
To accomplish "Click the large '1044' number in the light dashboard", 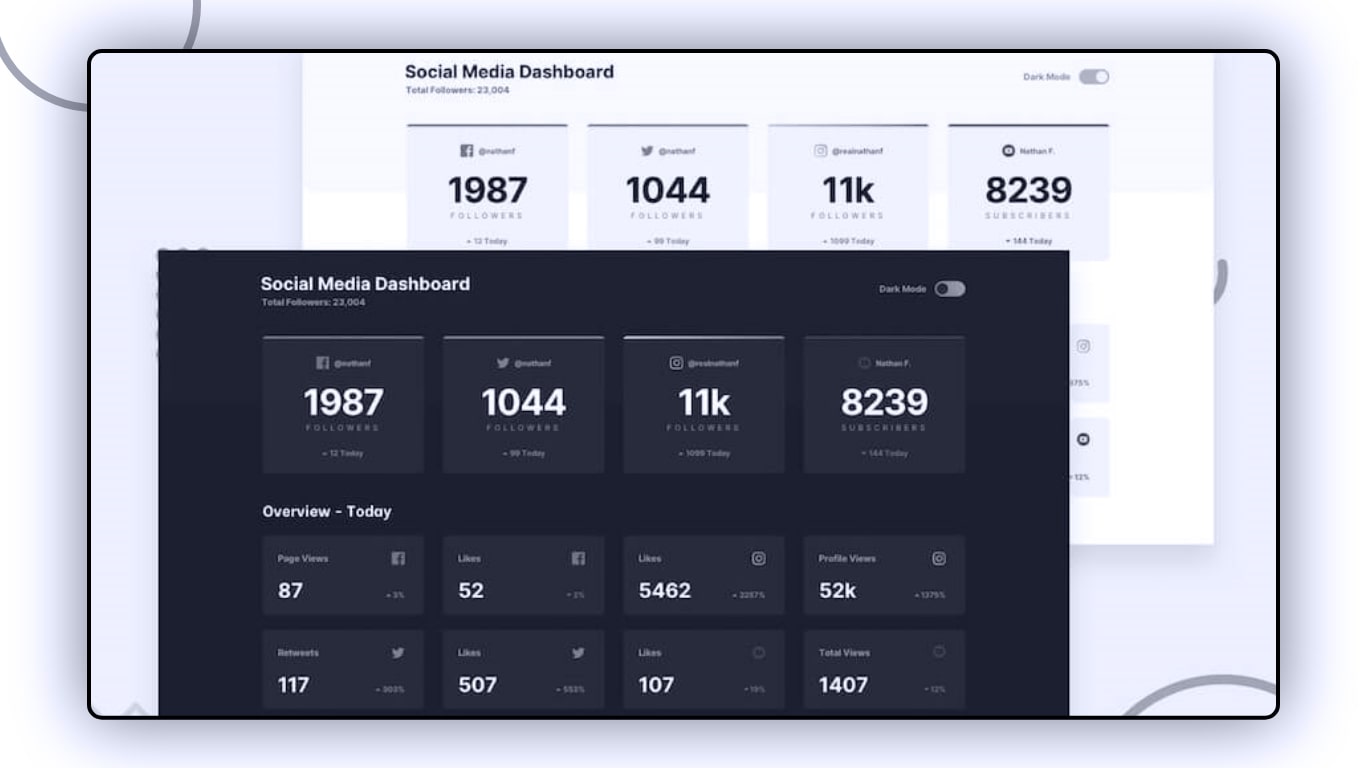I will click(x=668, y=190).
